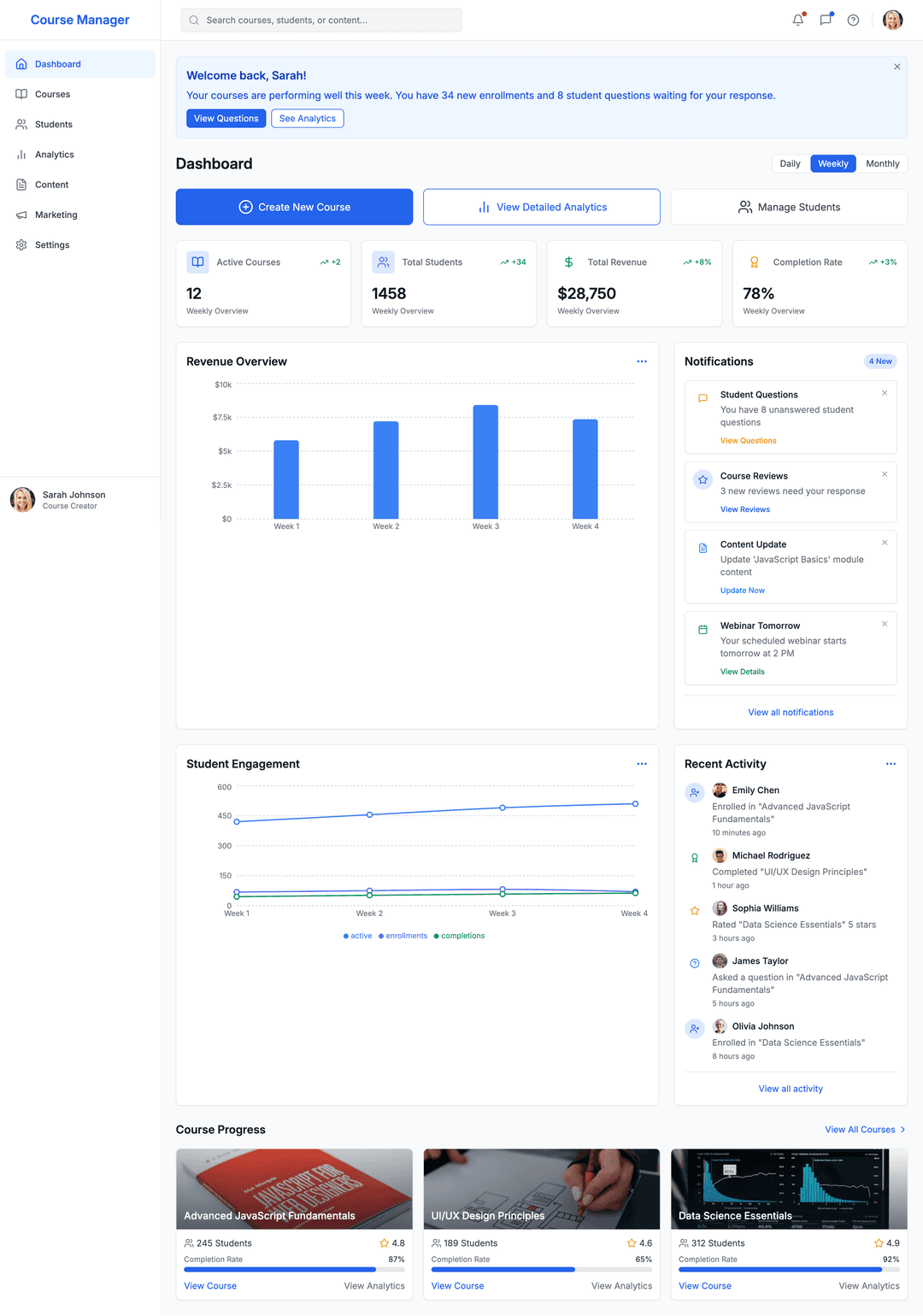Viewport: 923px width, 1316px height.
Task: Click Create New Course button
Action: pos(294,207)
